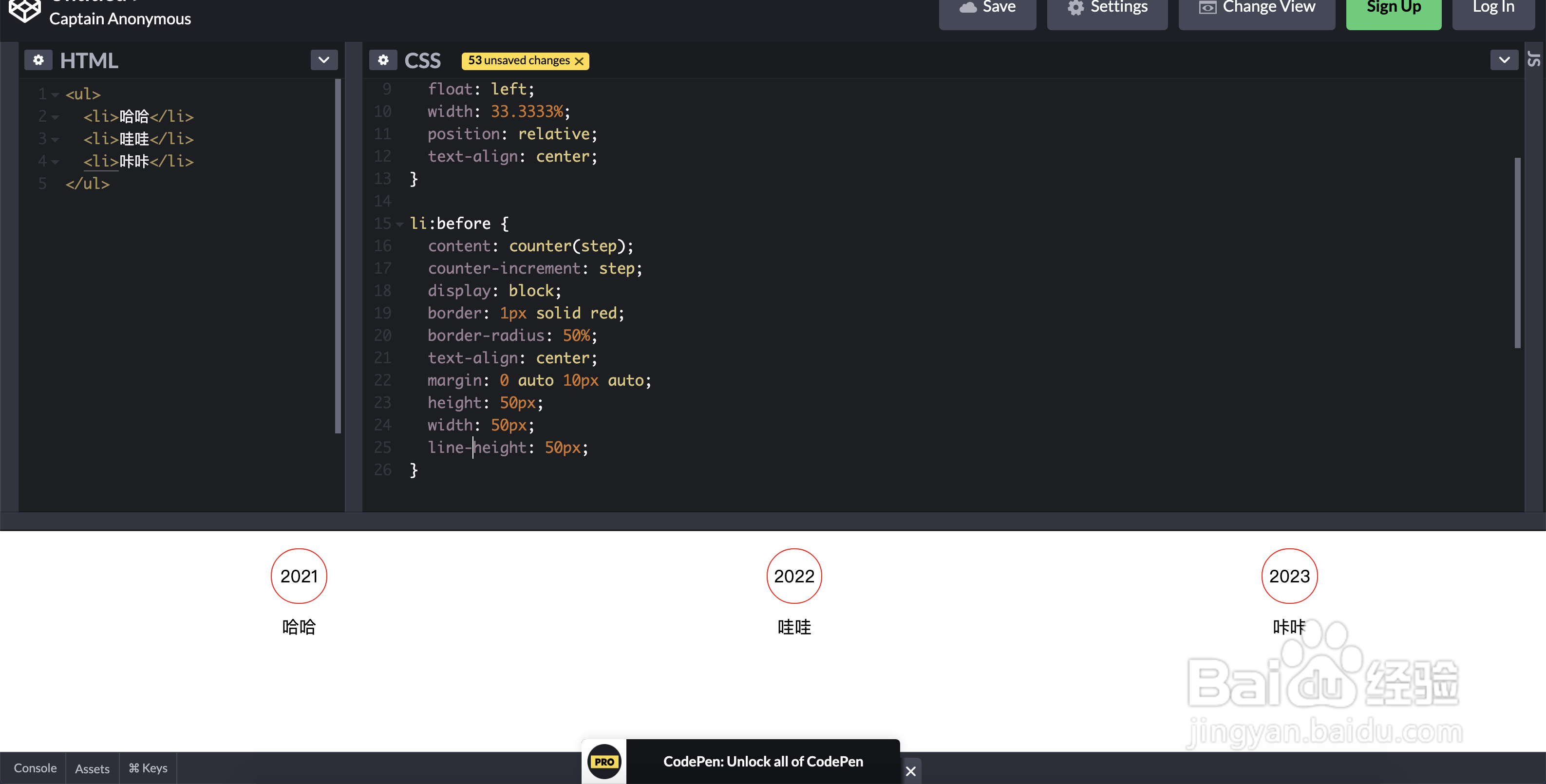The height and width of the screenshot is (784, 1546).
Task: Expand CSS panel dropdown chevron
Action: click(1504, 60)
